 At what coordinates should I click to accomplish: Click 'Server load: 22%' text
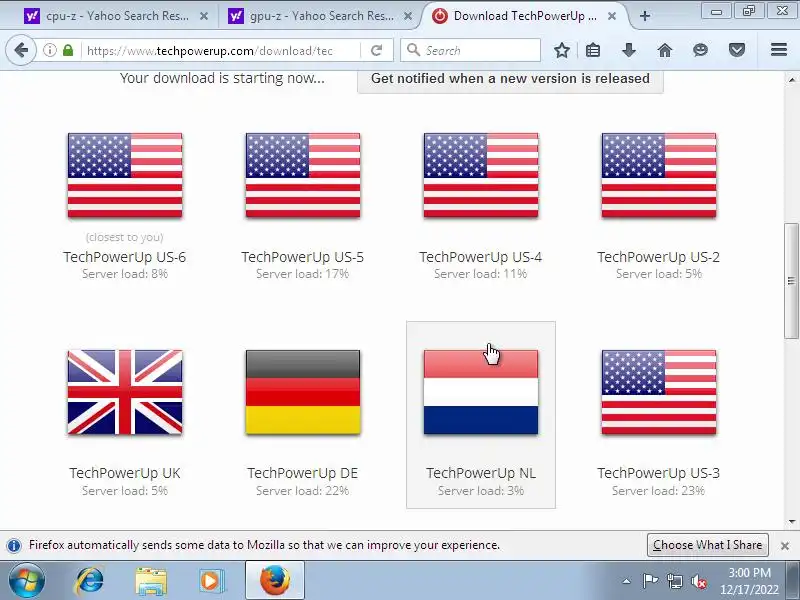click(x=303, y=491)
